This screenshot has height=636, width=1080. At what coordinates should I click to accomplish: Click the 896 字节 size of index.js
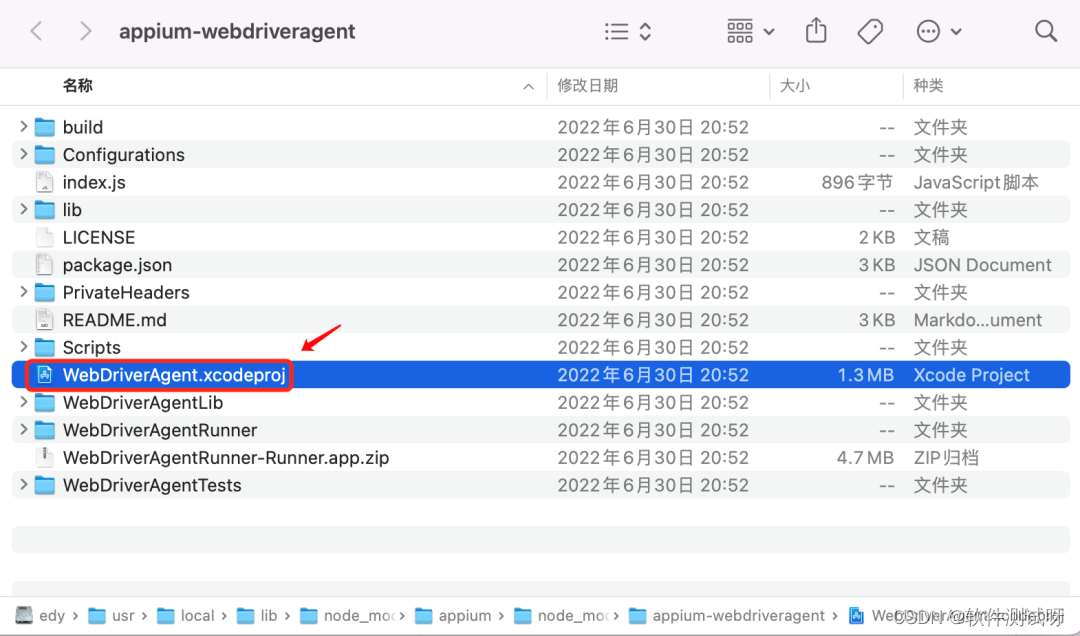pos(858,182)
